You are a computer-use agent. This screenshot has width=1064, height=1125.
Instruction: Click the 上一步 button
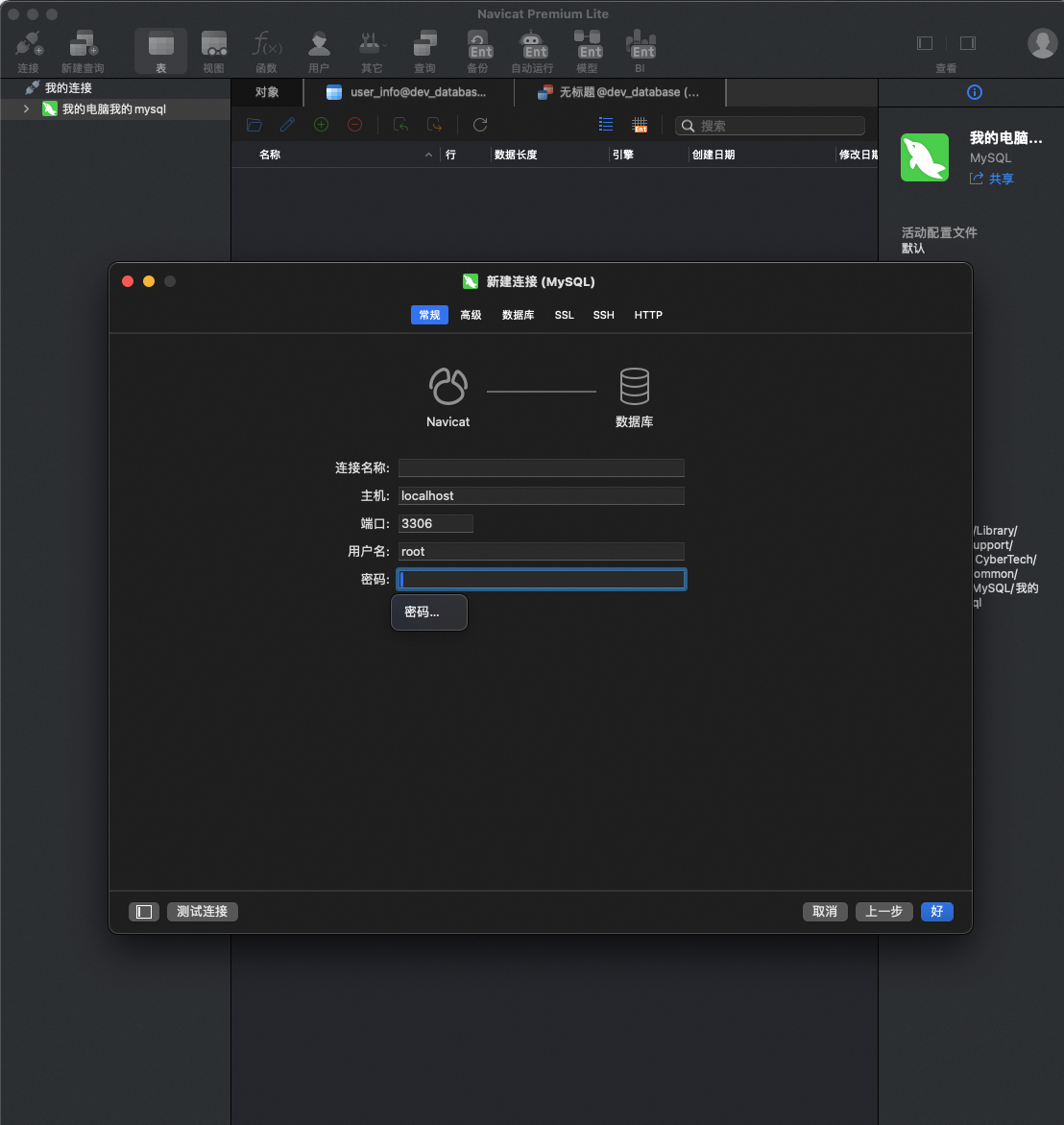883,912
